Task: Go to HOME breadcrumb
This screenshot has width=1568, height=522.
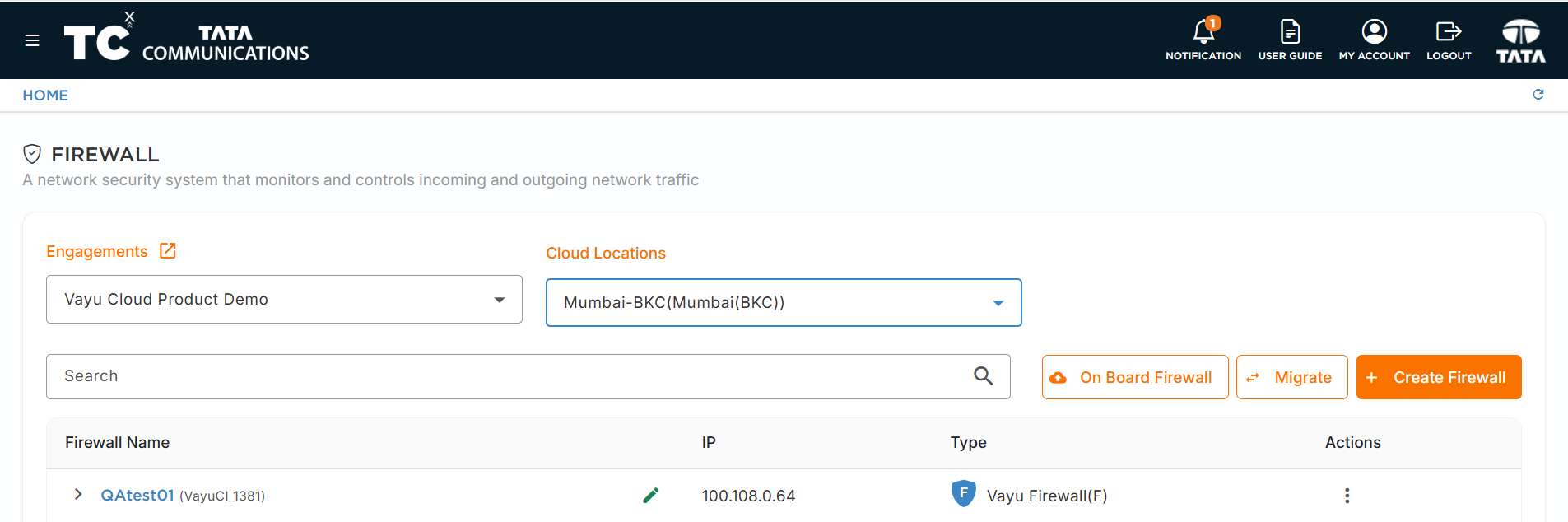Action: pos(45,96)
